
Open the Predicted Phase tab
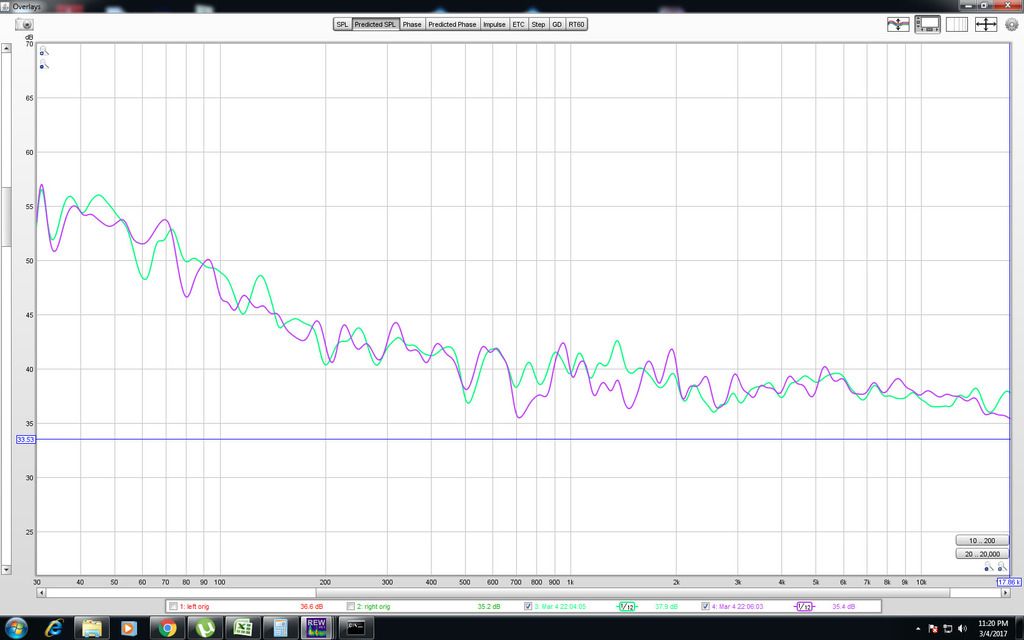452,24
